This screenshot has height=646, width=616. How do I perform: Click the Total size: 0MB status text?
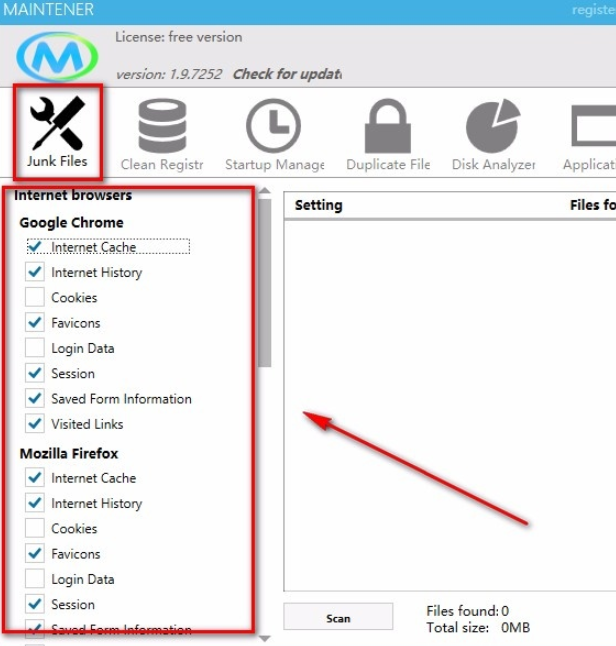[478, 627]
